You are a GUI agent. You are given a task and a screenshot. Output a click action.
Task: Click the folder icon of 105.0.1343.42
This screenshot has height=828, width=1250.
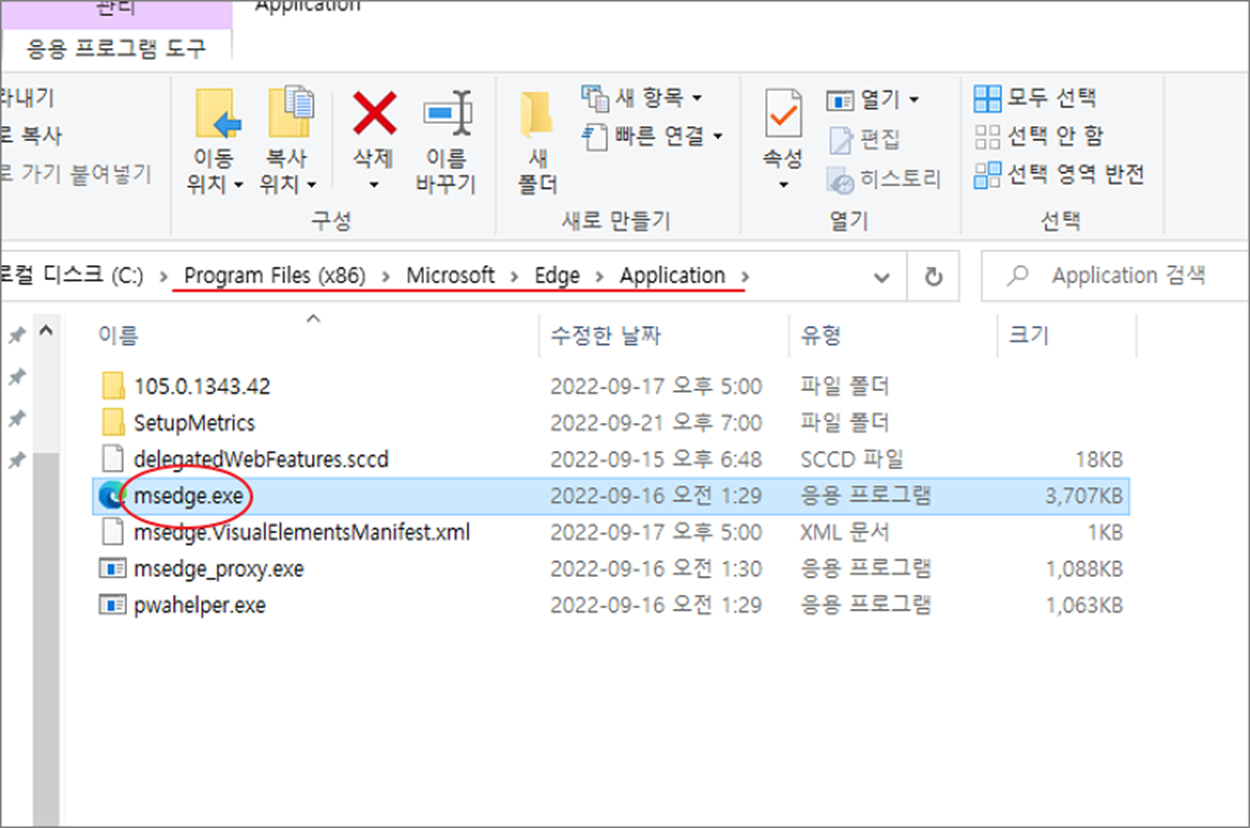point(112,386)
